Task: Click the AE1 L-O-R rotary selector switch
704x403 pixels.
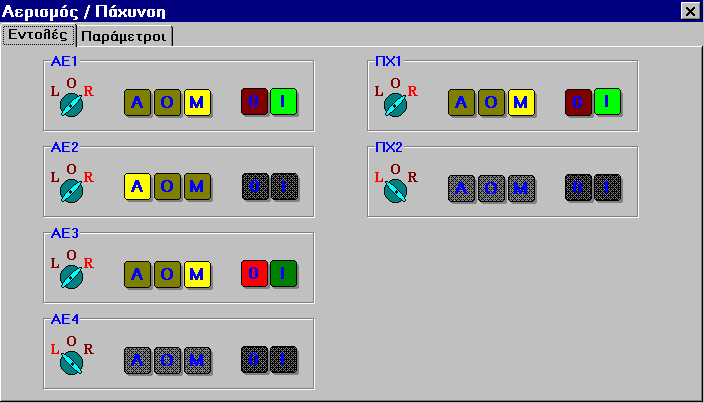Action: tap(71, 103)
